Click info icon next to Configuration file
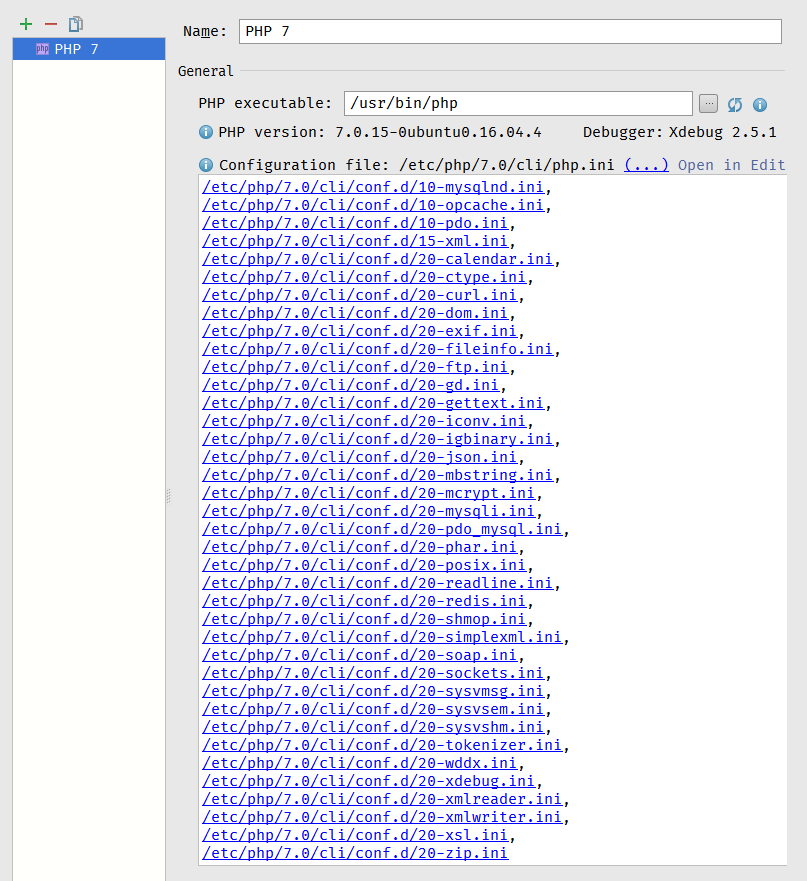The height and width of the screenshot is (881, 807). coord(206,165)
